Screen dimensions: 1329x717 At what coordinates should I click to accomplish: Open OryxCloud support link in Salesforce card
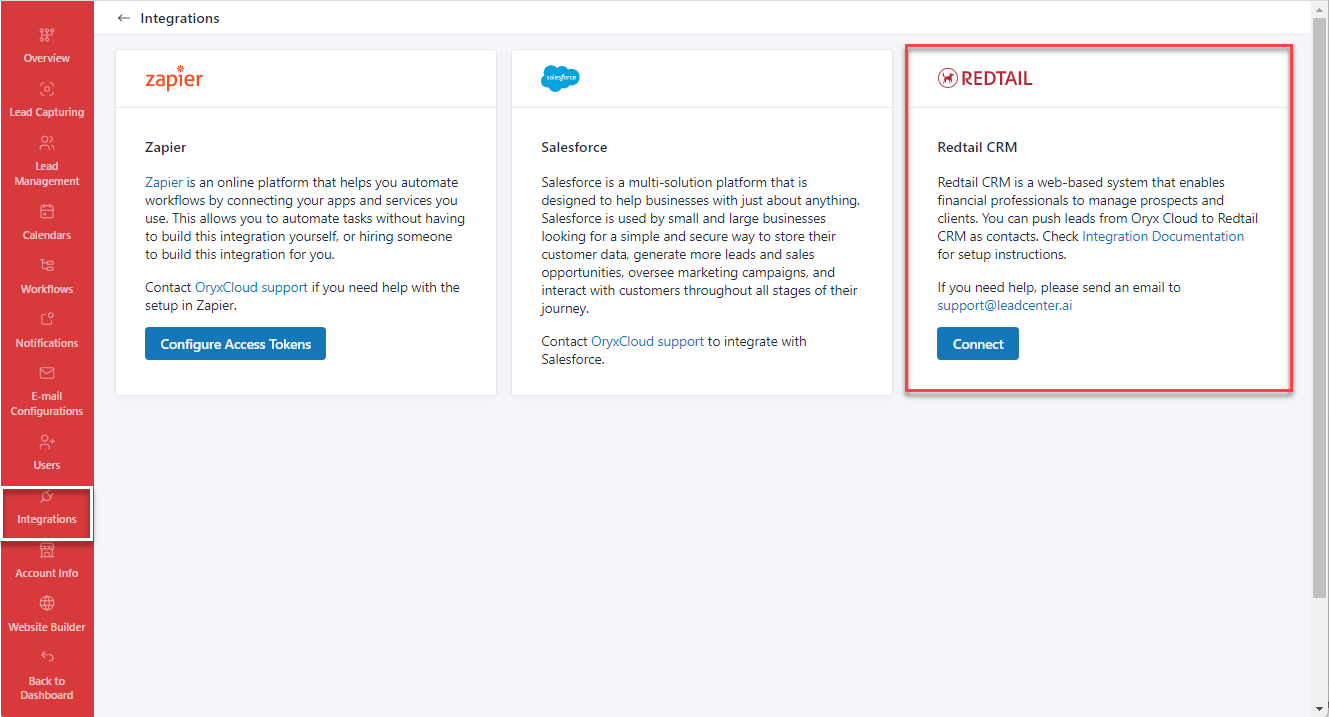click(x=648, y=341)
